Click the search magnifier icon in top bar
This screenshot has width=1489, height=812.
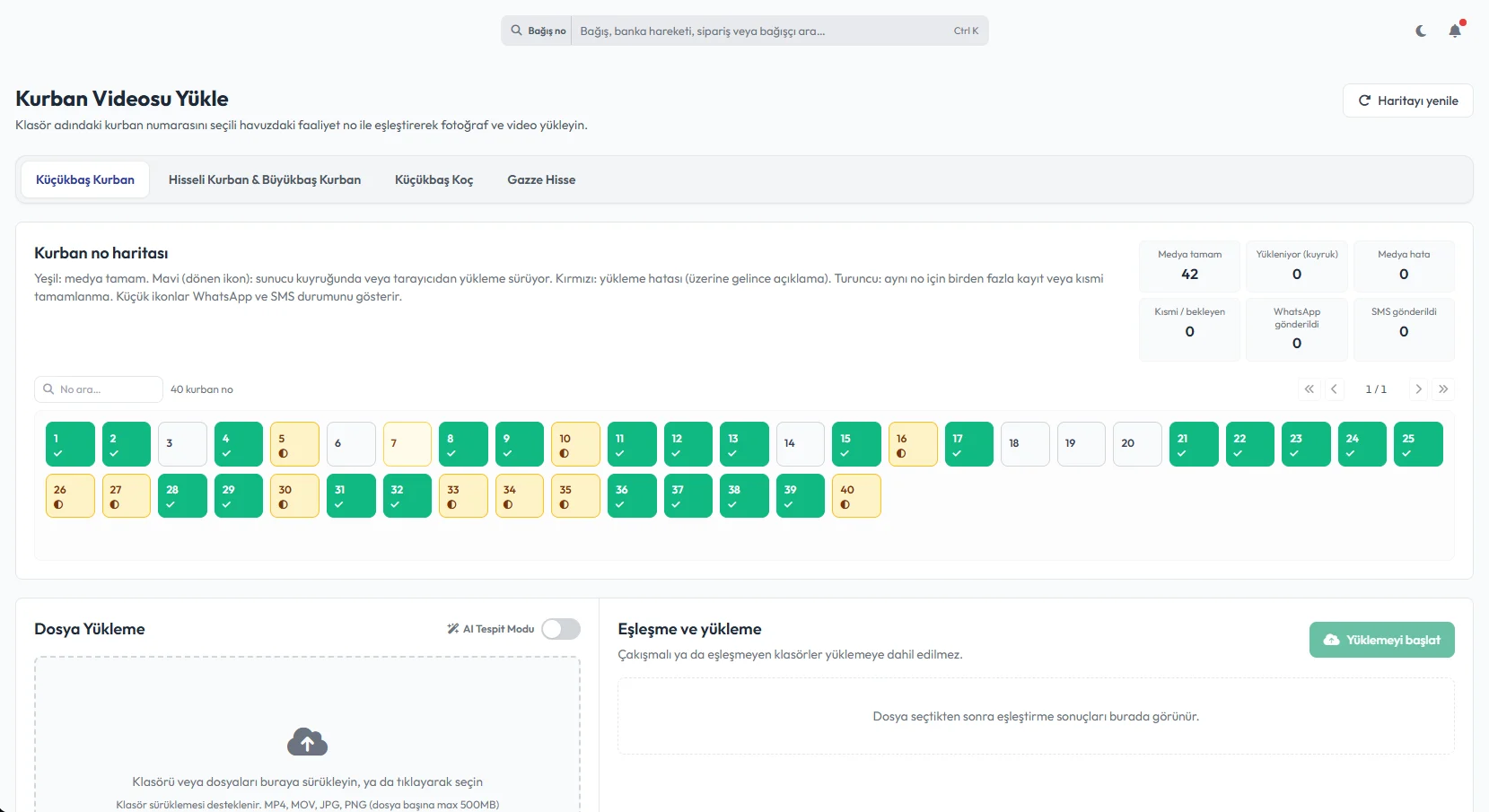516,31
